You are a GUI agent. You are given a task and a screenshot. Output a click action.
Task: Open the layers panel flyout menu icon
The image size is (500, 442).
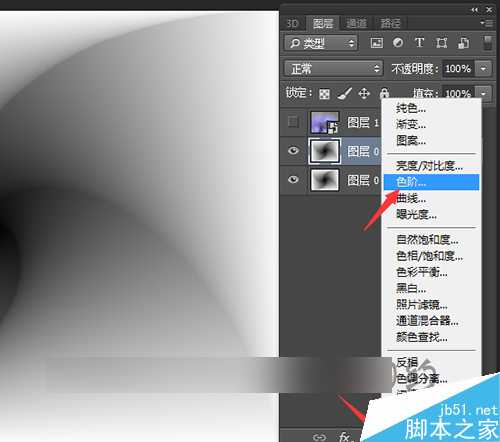pos(487,23)
